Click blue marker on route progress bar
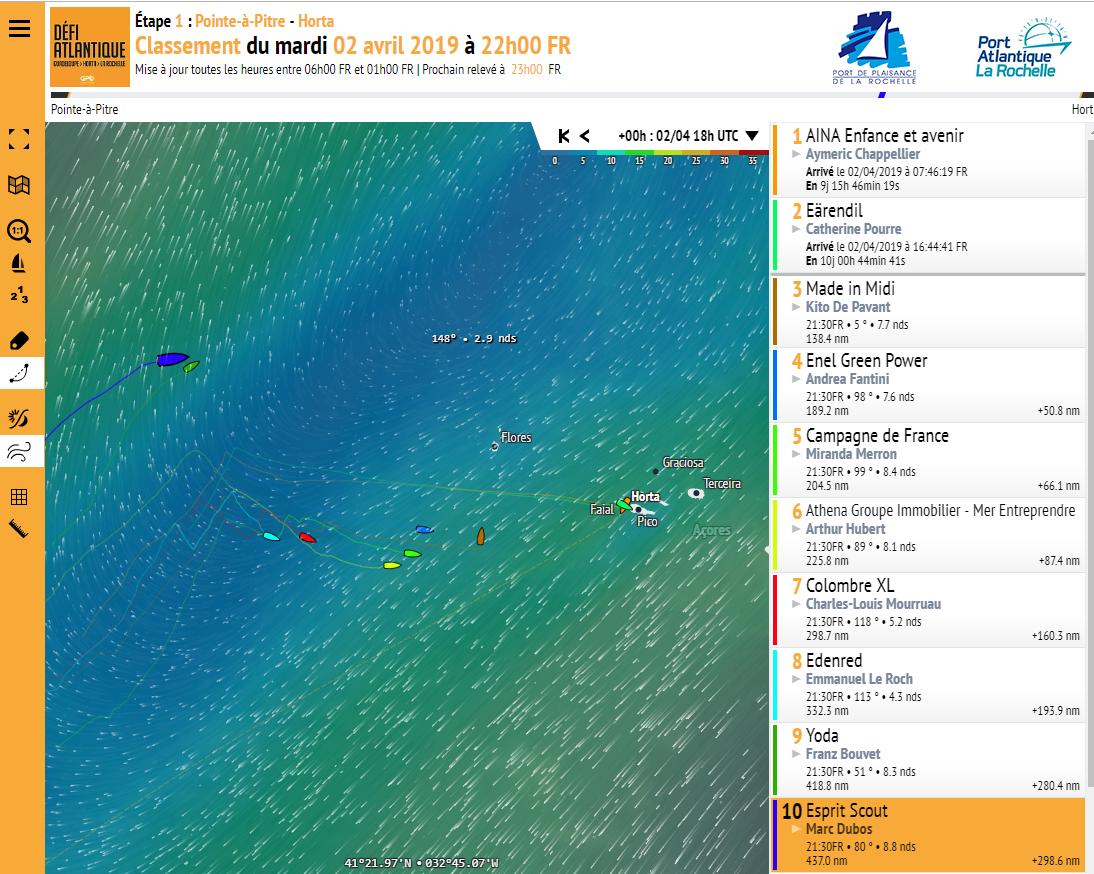The image size is (1094, 874). click(x=882, y=94)
